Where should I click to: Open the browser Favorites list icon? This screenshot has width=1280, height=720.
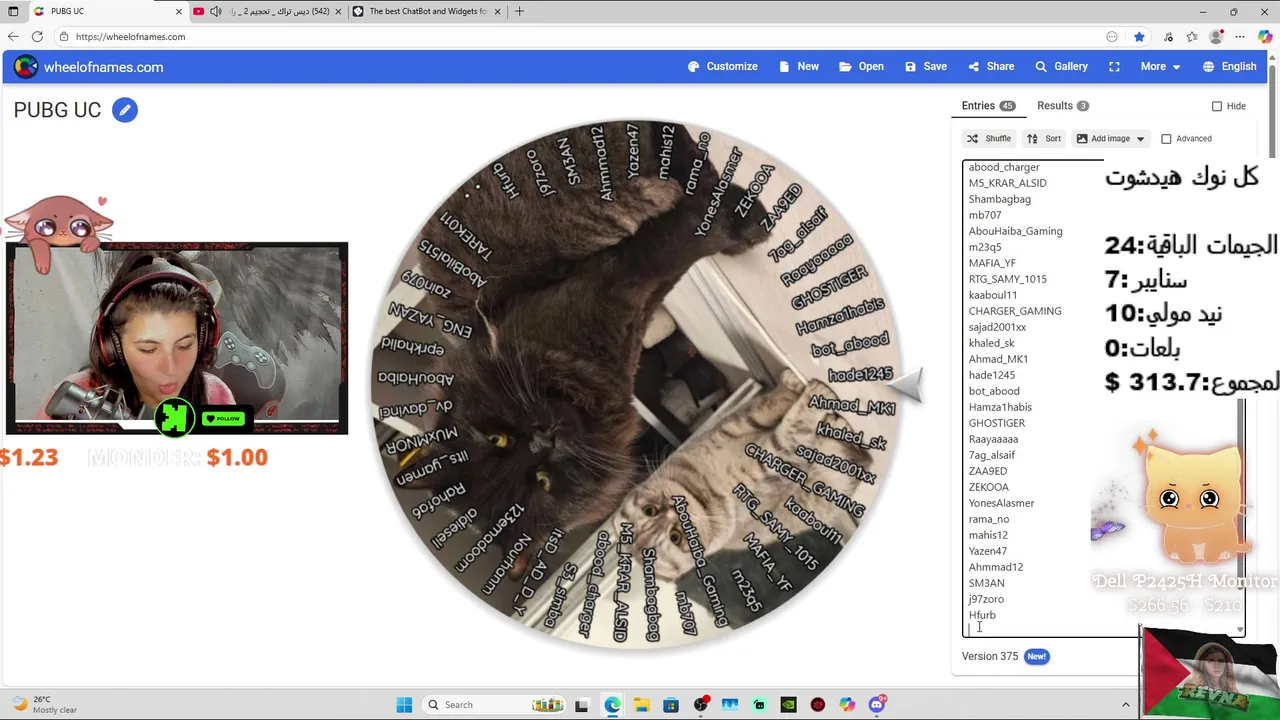(x=1192, y=37)
